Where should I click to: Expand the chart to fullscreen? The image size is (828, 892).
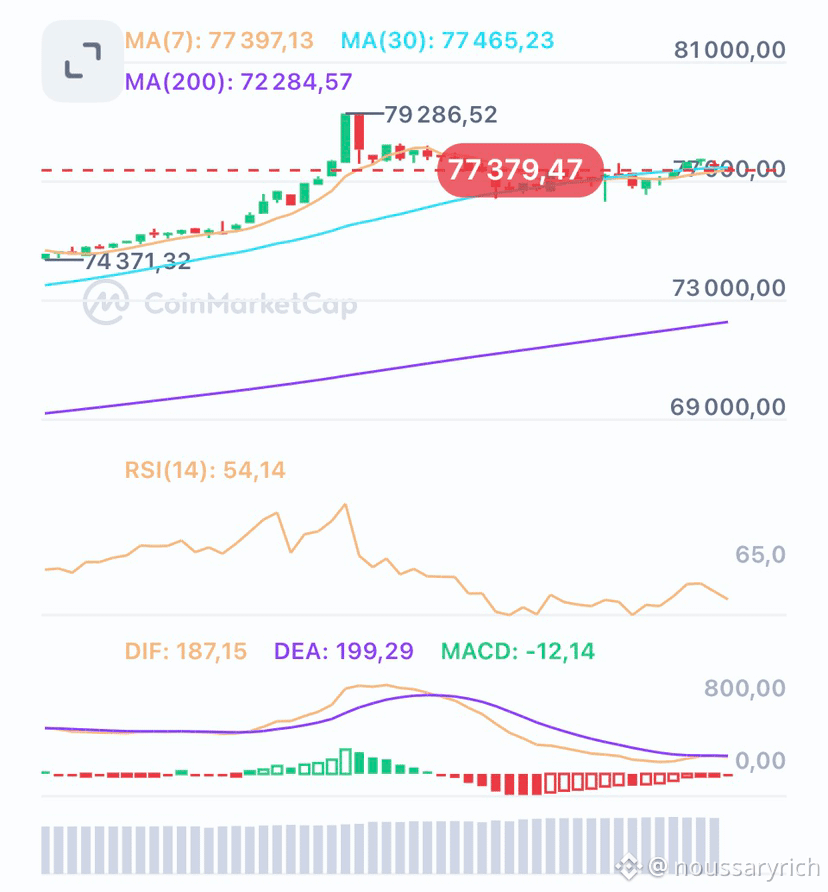pos(83,60)
